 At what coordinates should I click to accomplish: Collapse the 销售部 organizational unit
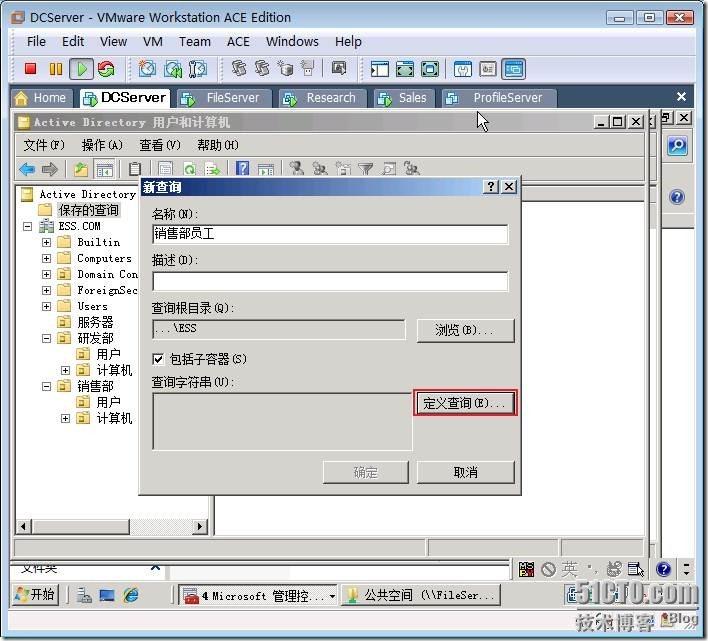(46, 386)
